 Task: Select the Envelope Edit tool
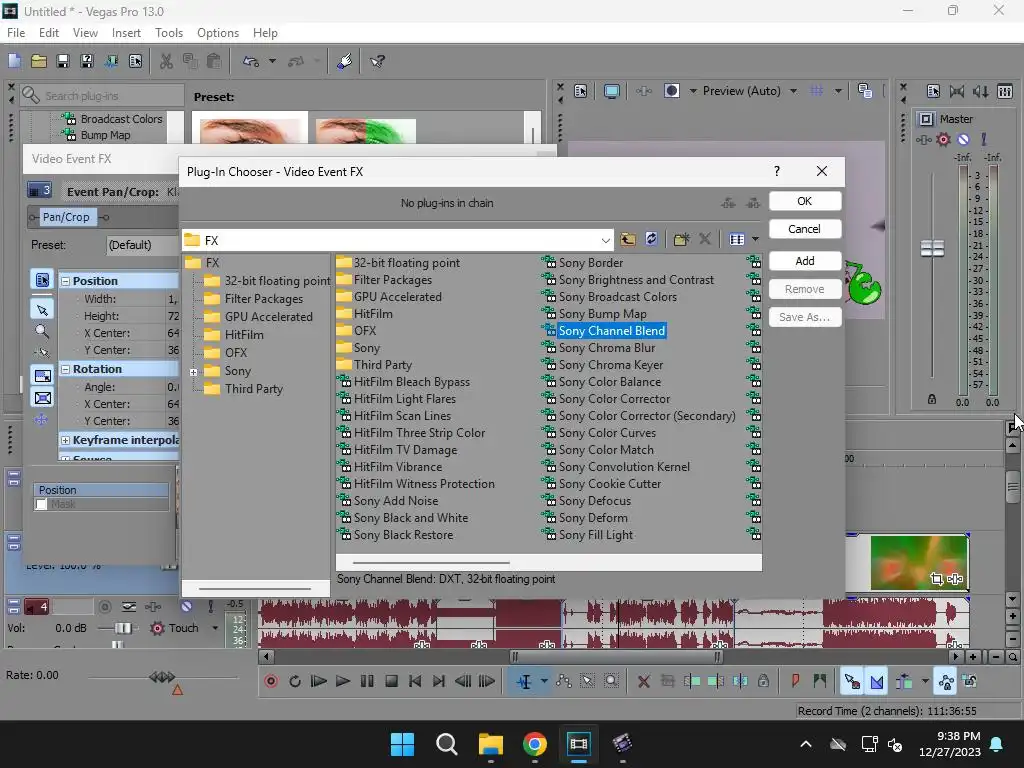click(564, 682)
